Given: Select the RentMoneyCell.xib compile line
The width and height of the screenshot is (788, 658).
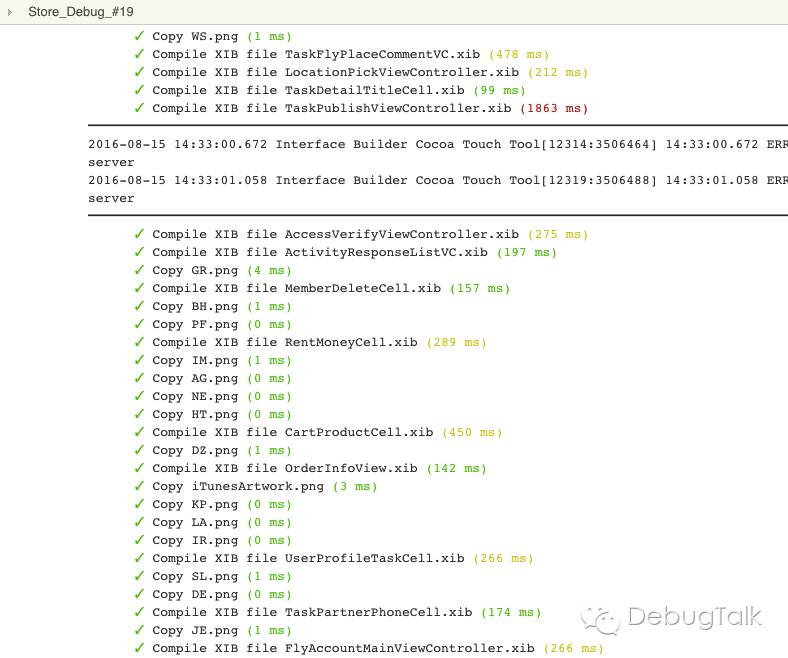Looking at the screenshot, I should coord(310,342).
